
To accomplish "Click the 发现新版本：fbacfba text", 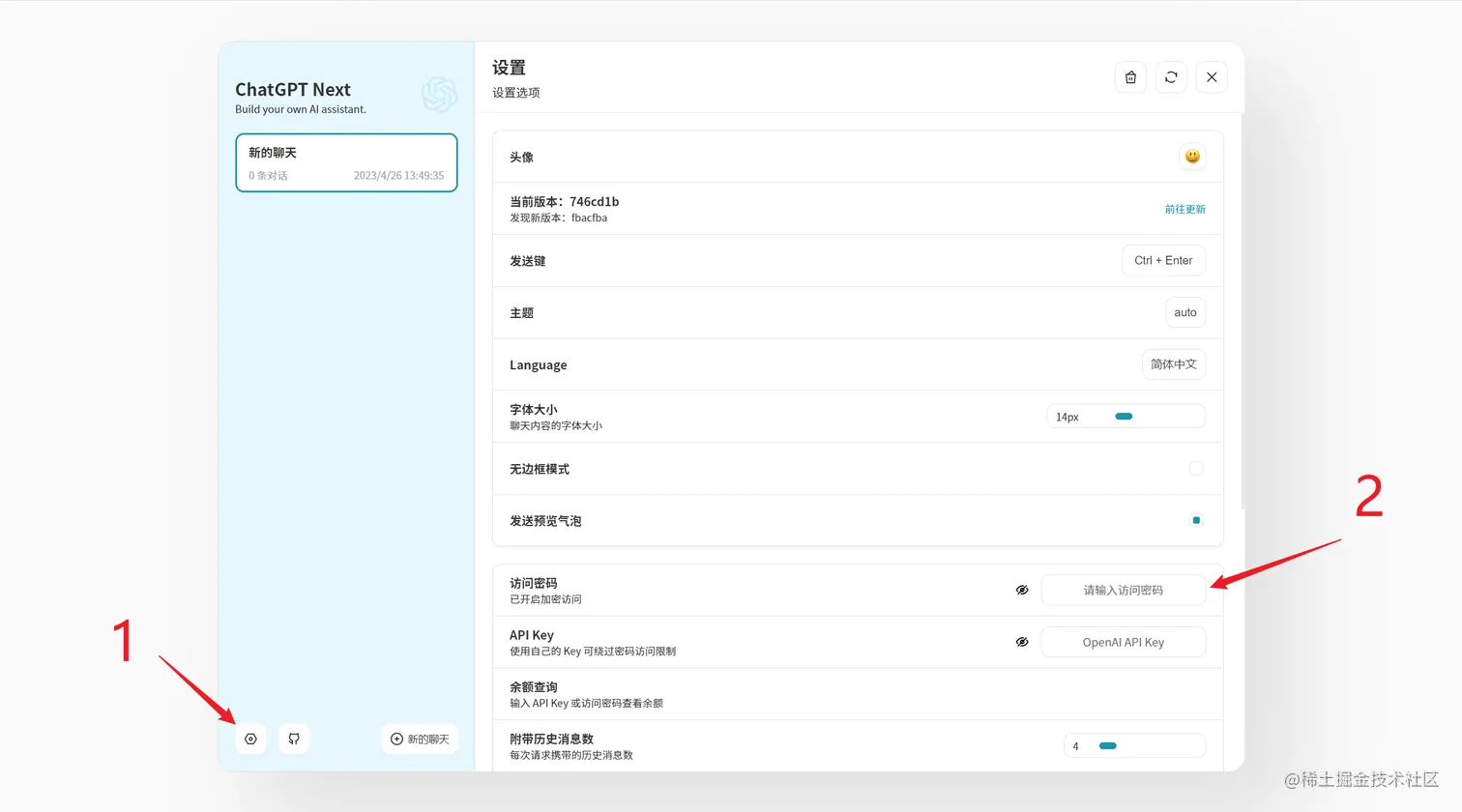I will [558, 217].
